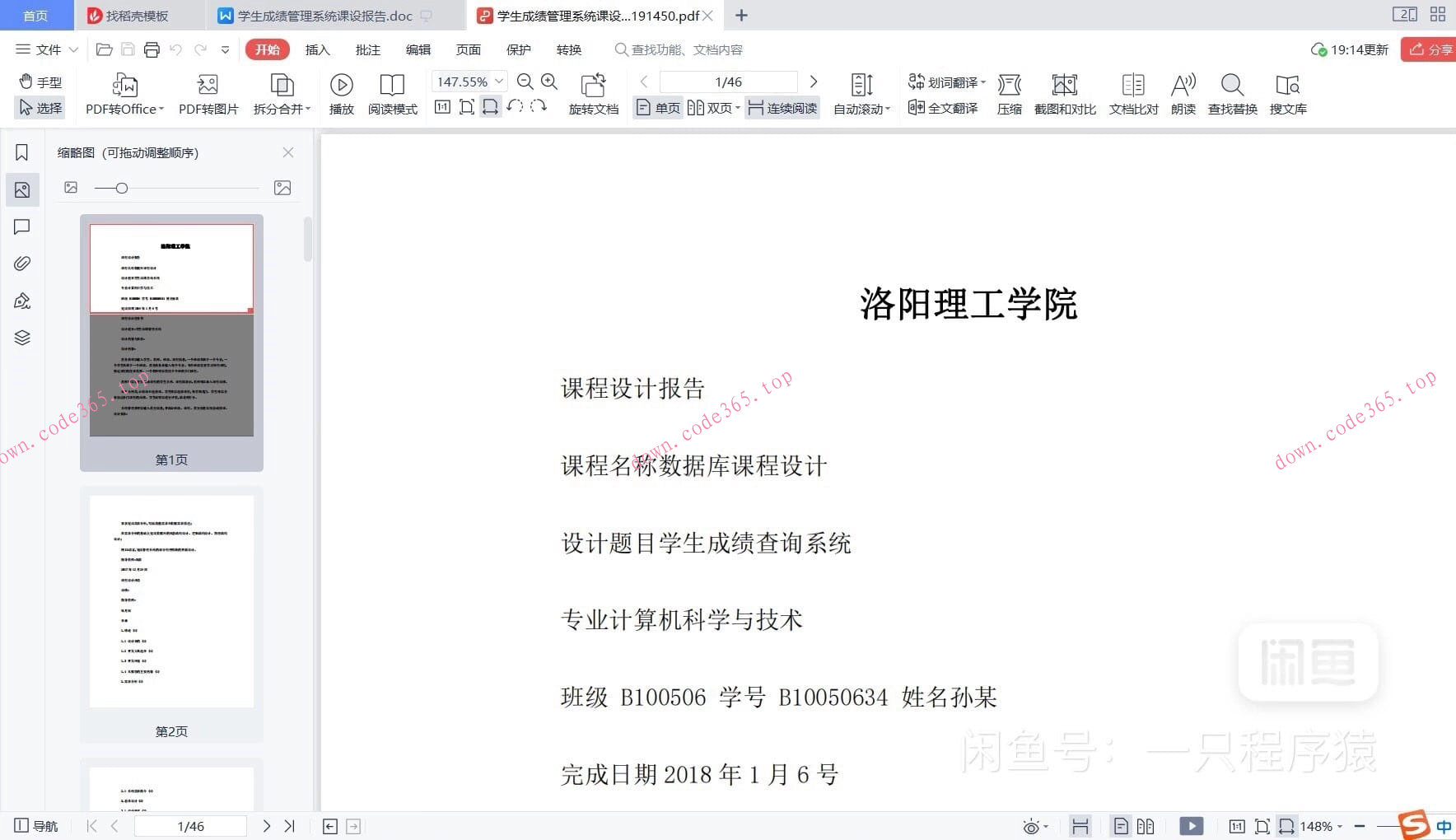The image size is (1456, 840).
Task: Enable 自动滚动 auto-scroll
Action: pyautogui.click(x=859, y=107)
